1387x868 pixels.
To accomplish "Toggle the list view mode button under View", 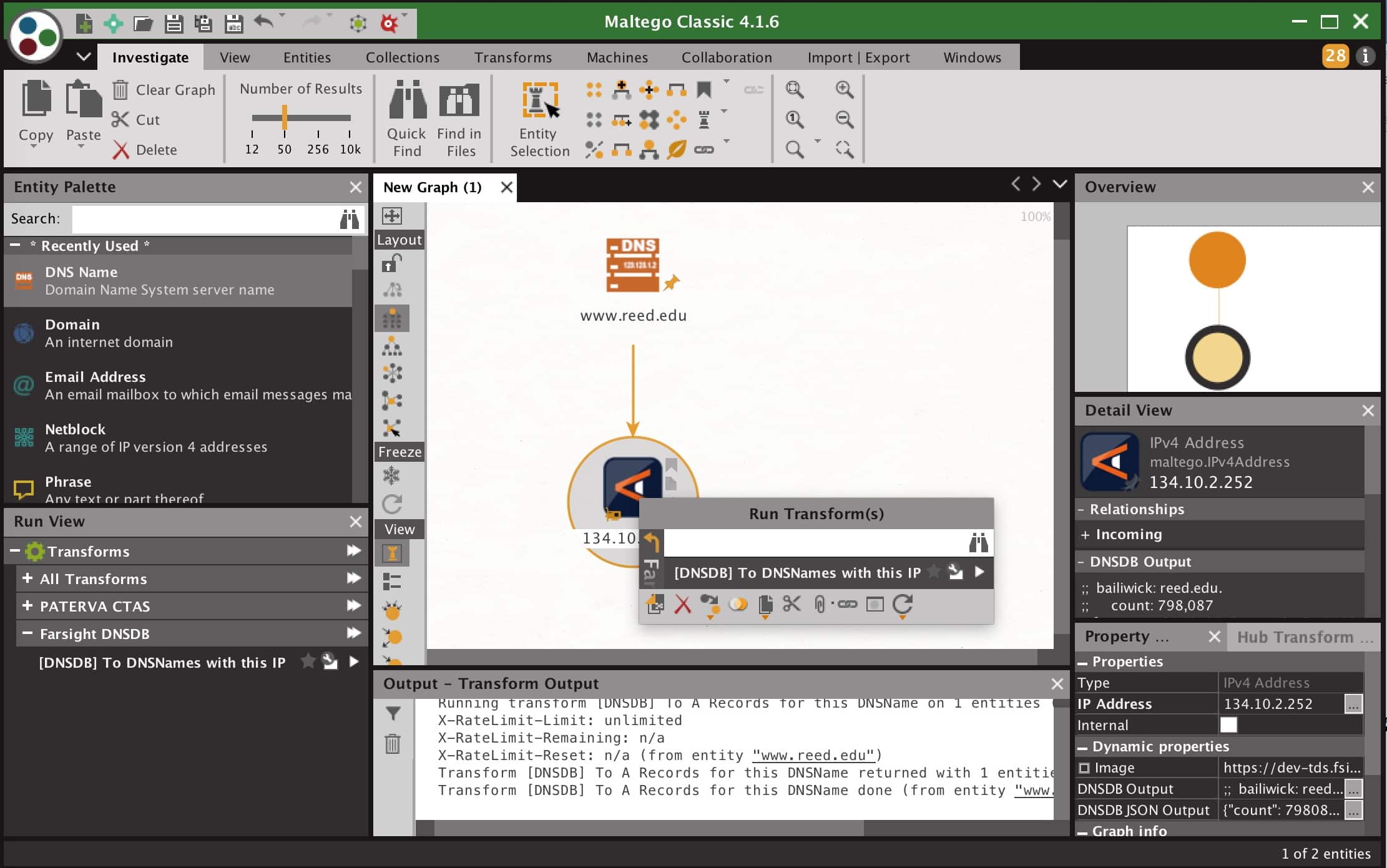I will [392, 582].
